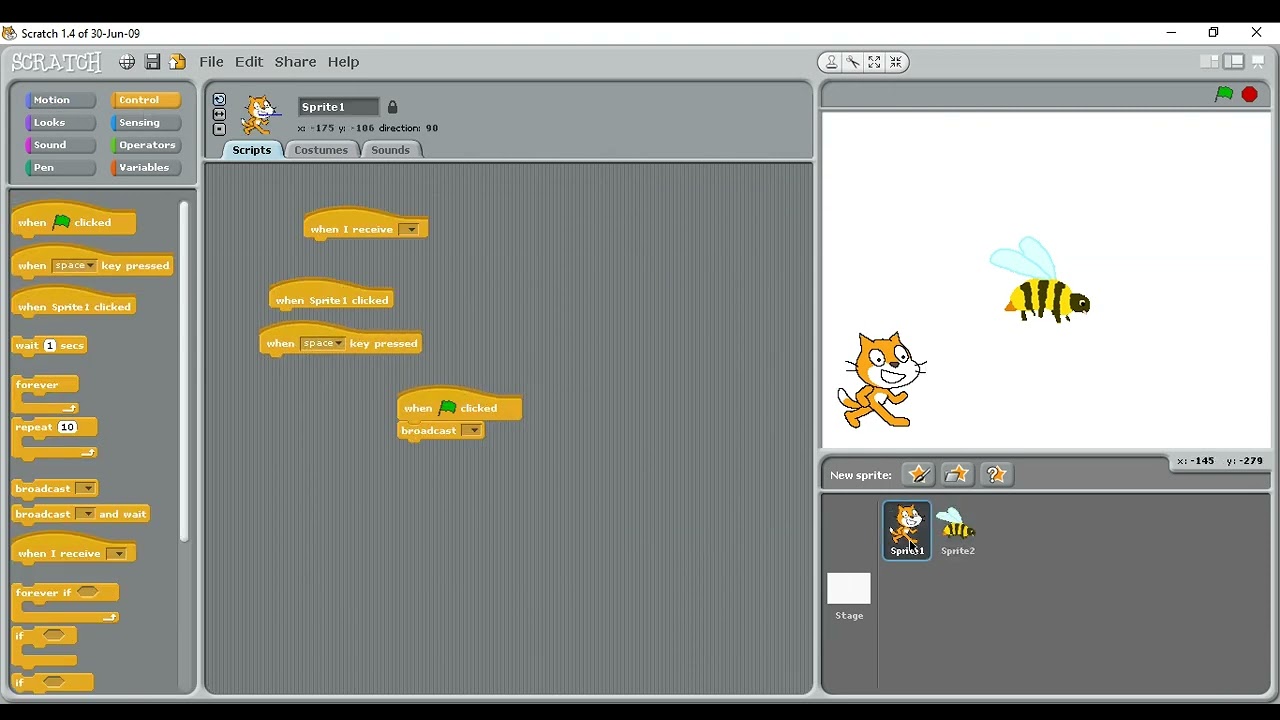Screen dimensions: 1280x720
Task: Show the Control block category
Action: (x=146, y=100)
